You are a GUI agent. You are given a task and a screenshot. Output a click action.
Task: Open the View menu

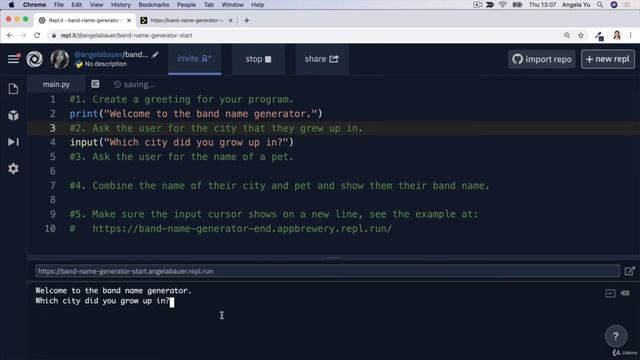click(96, 4)
